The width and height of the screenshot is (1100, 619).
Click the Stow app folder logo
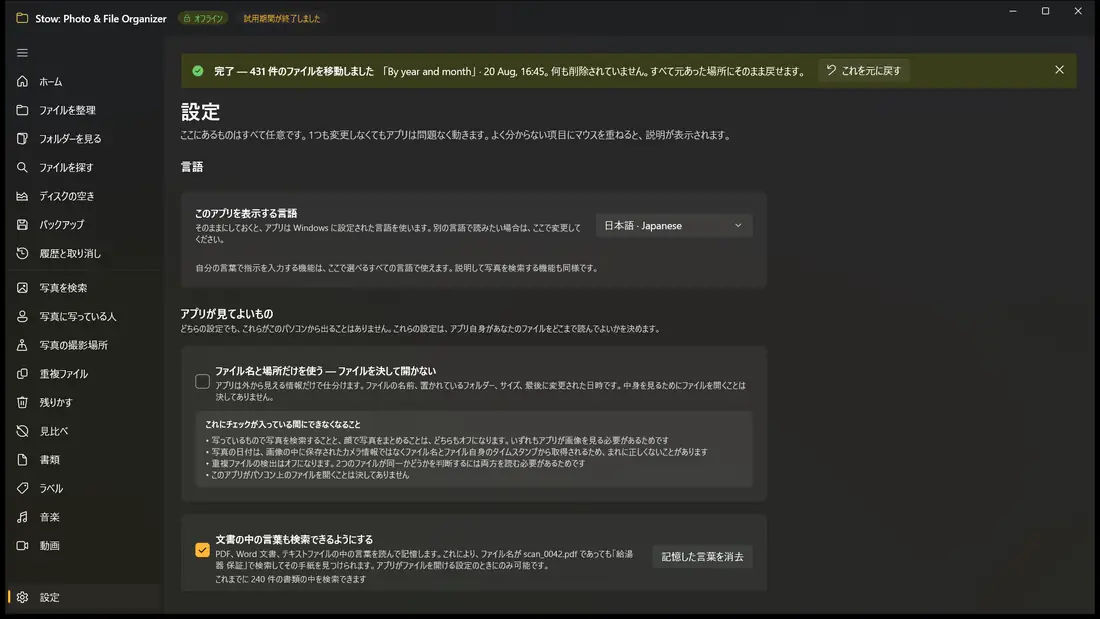22,18
